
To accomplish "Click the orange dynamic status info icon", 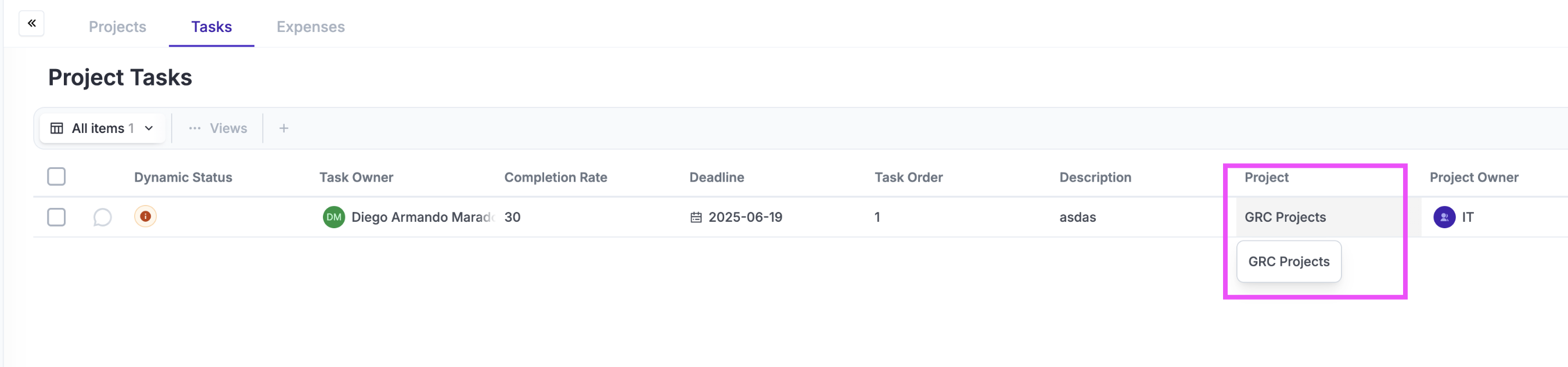I will [146, 216].
